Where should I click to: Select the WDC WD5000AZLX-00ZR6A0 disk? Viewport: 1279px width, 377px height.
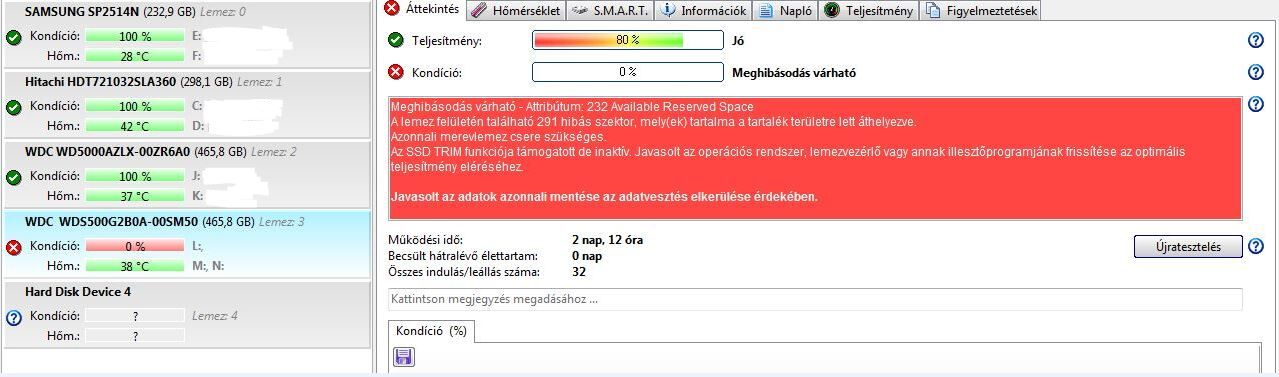point(186,174)
